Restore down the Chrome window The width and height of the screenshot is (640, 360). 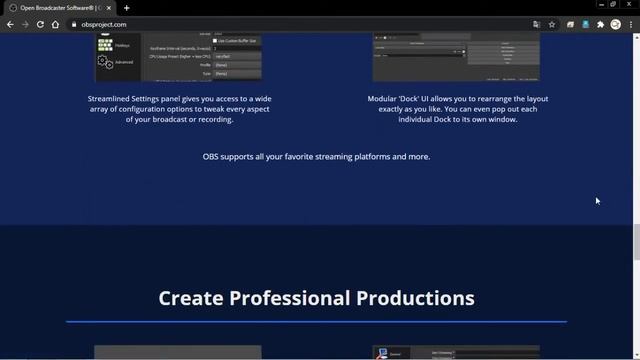point(613,4)
